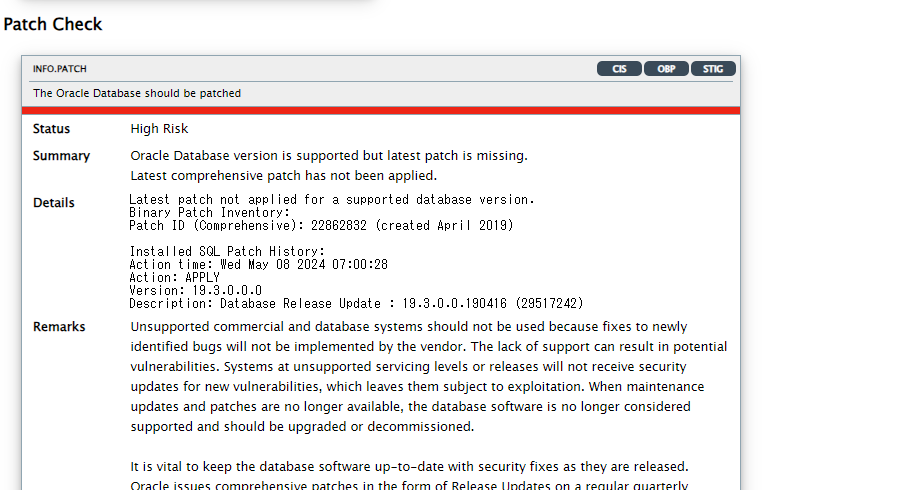Click the Database Release Update description line
The image size is (903, 490).
(x=356, y=303)
